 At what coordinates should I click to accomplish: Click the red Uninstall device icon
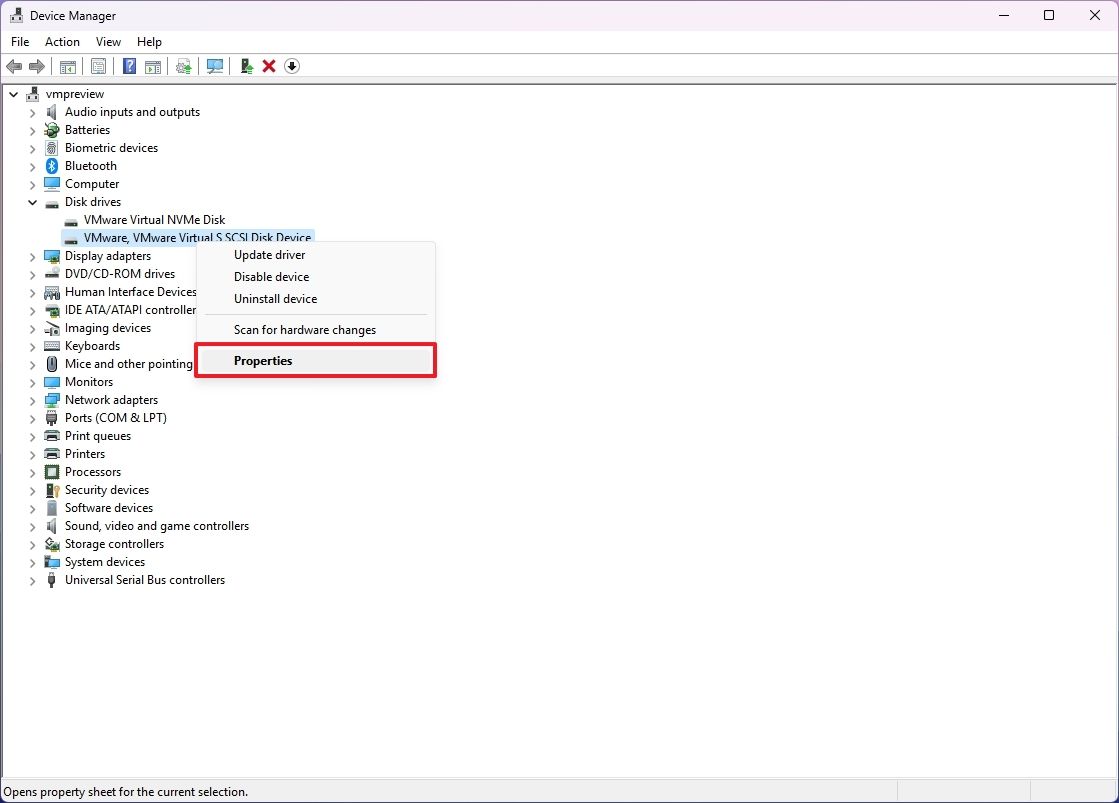(268, 66)
